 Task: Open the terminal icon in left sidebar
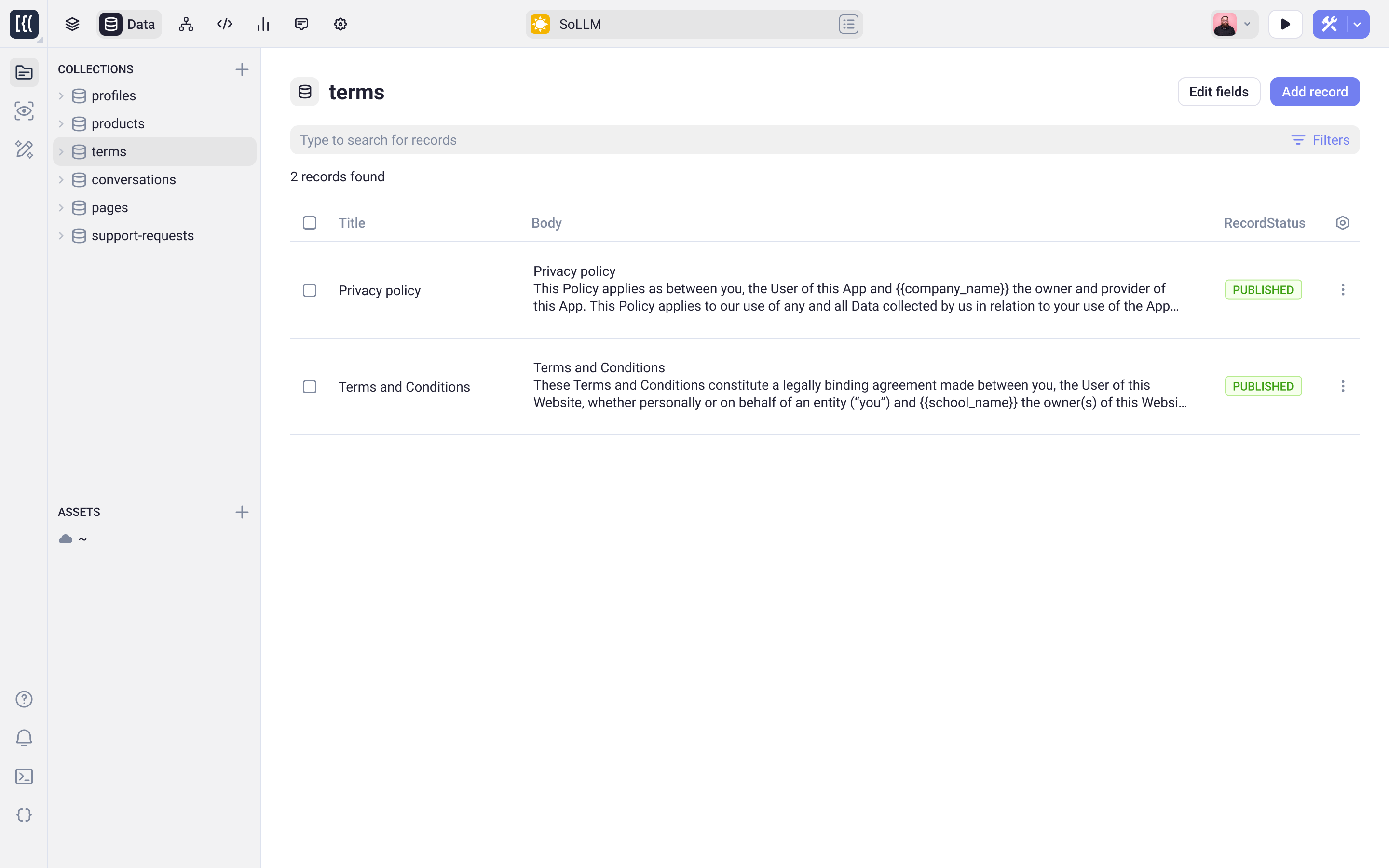click(x=24, y=776)
